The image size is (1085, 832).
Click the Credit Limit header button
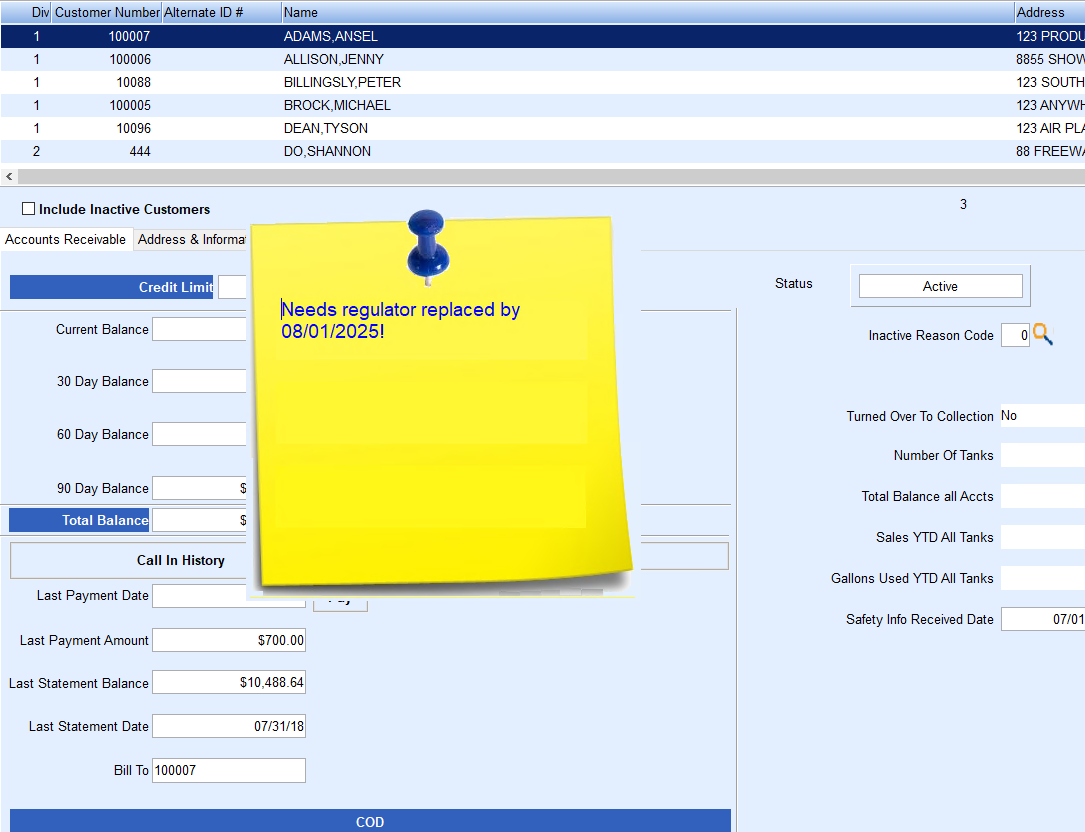click(x=111, y=287)
